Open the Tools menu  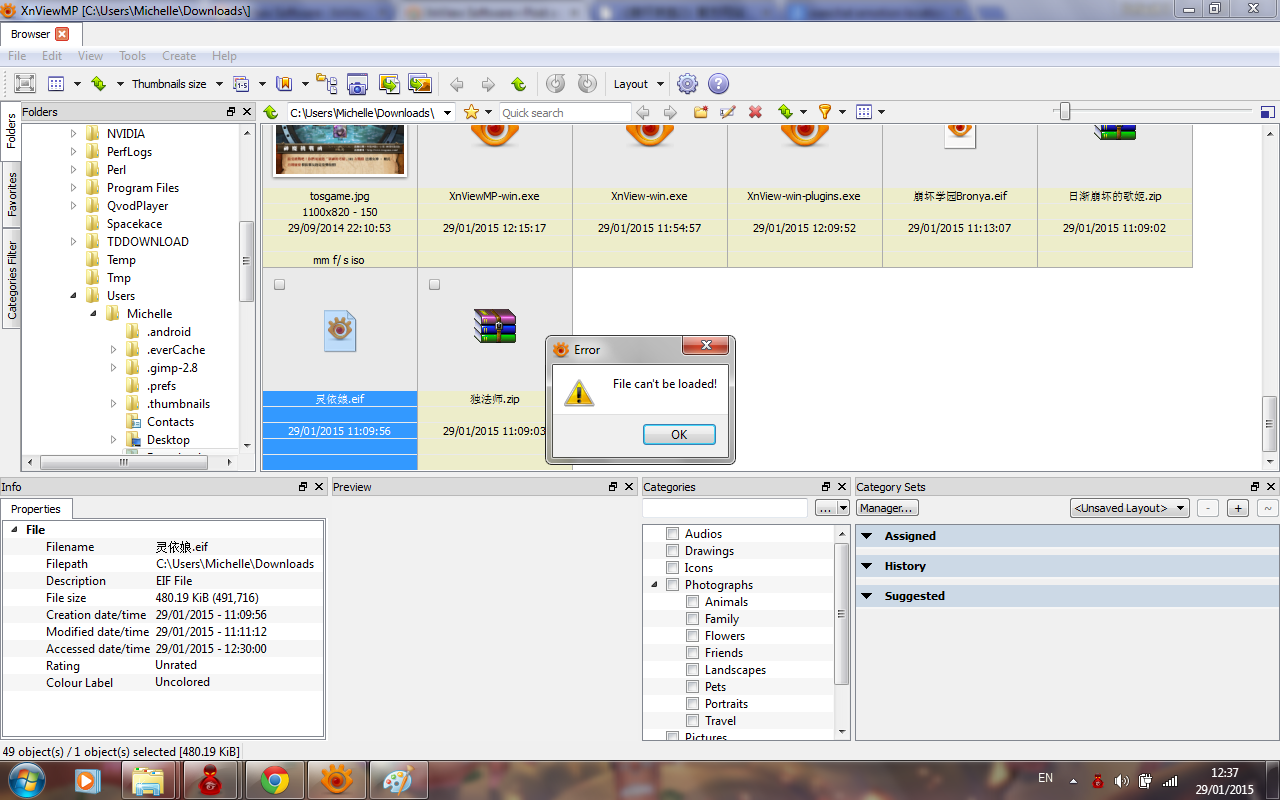pyautogui.click(x=133, y=56)
